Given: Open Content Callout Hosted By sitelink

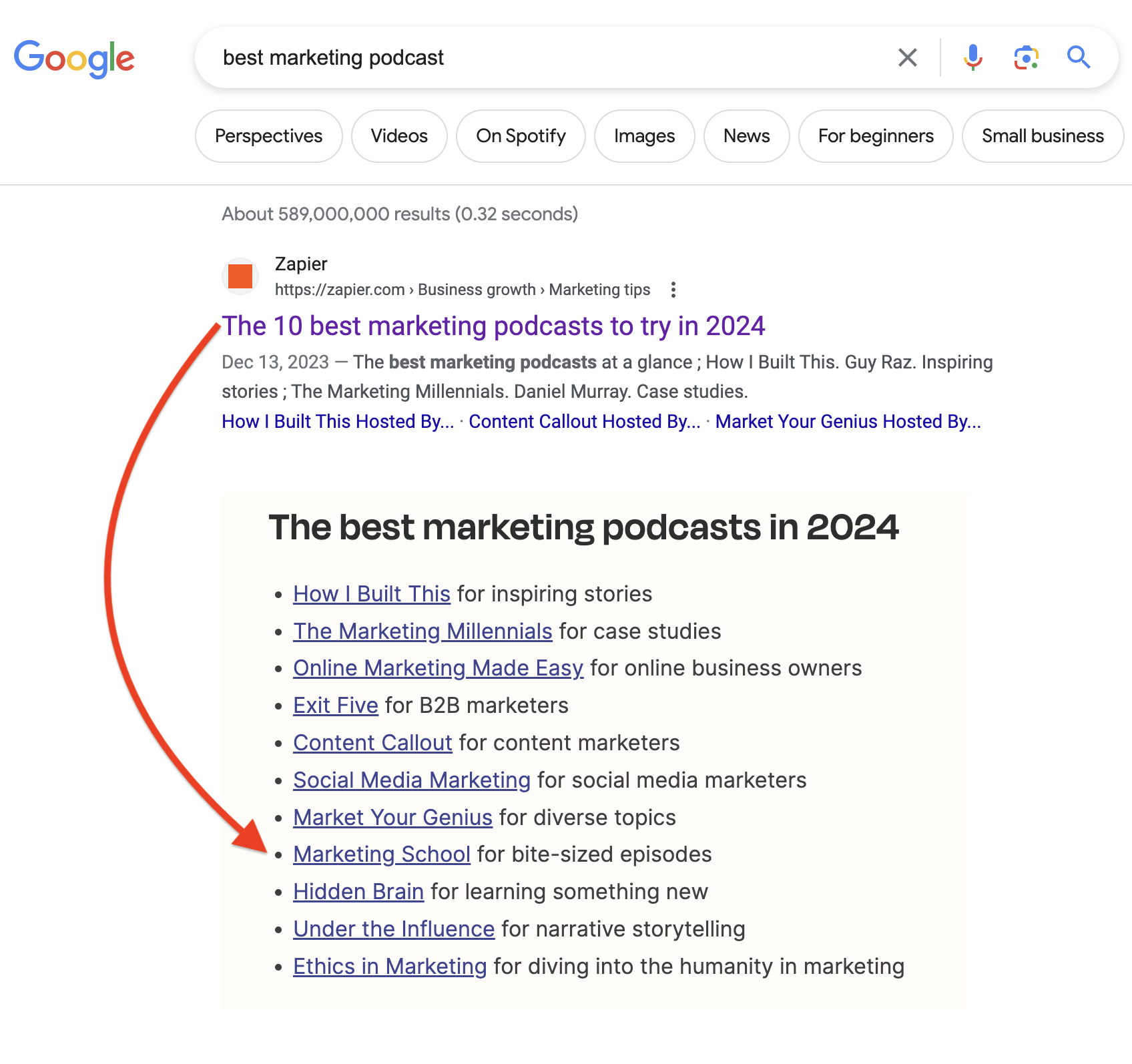Looking at the screenshot, I should coord(584,422).
